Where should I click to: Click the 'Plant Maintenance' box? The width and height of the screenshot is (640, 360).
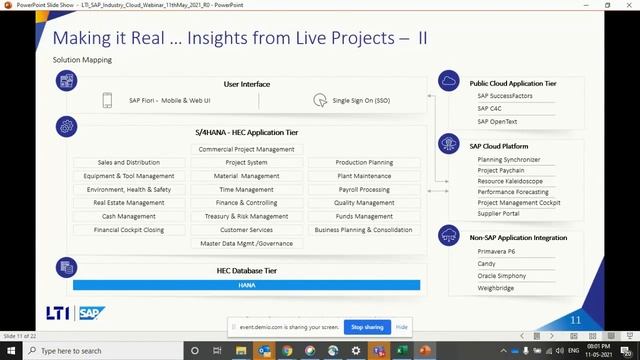pyautogui.click(x=364, y=176)
